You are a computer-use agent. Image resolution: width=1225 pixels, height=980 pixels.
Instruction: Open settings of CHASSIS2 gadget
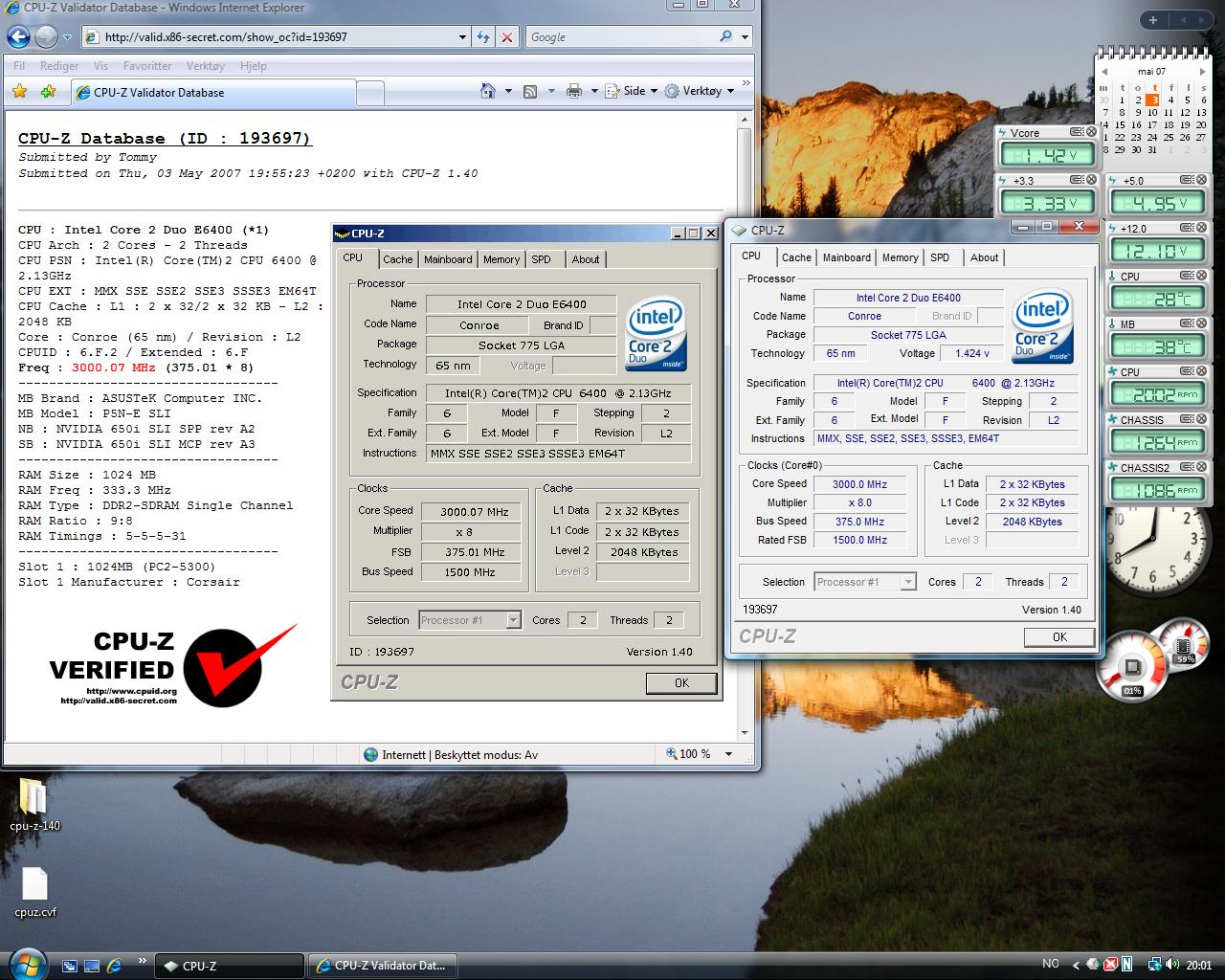1187,467
